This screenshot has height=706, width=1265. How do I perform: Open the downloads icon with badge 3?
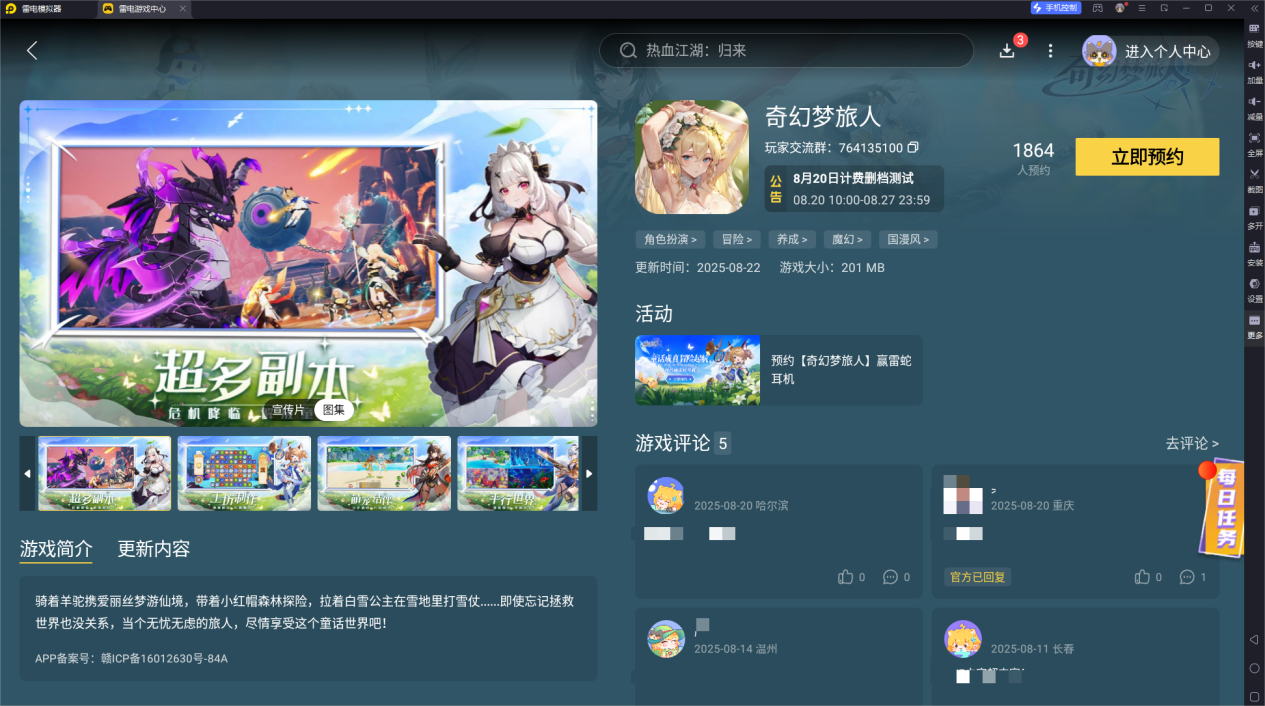(1007, 51)
